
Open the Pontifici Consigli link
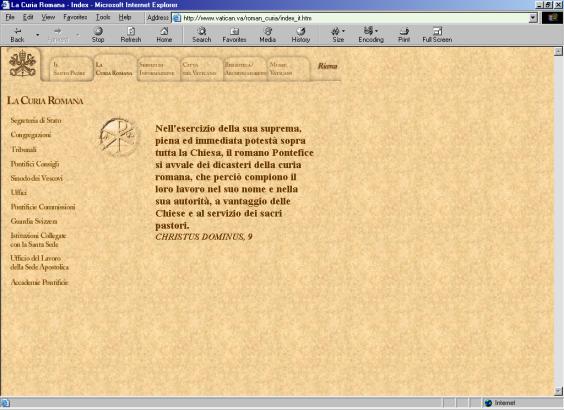click(35, 164)
